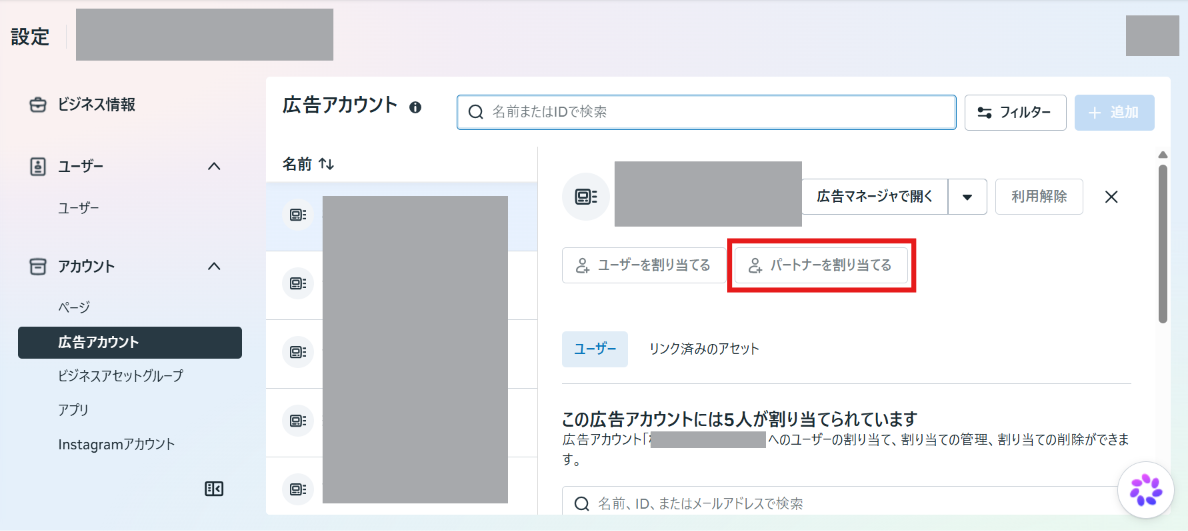
Task: Click the 追加 button
Action: point(1115,112)
